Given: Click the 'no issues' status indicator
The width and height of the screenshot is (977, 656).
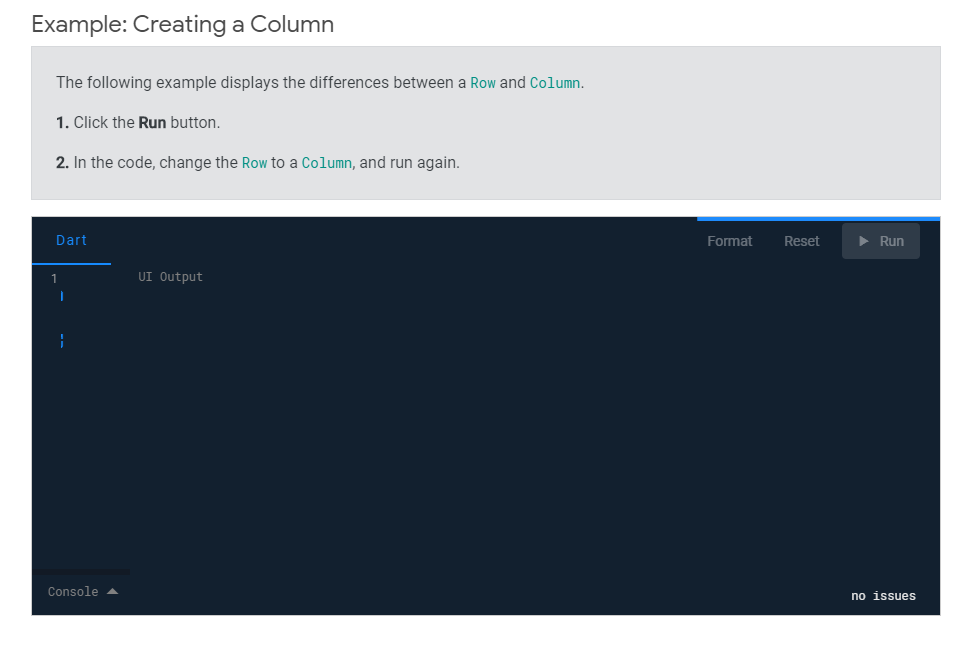Looking at the screenshot, I should [883, 596].
